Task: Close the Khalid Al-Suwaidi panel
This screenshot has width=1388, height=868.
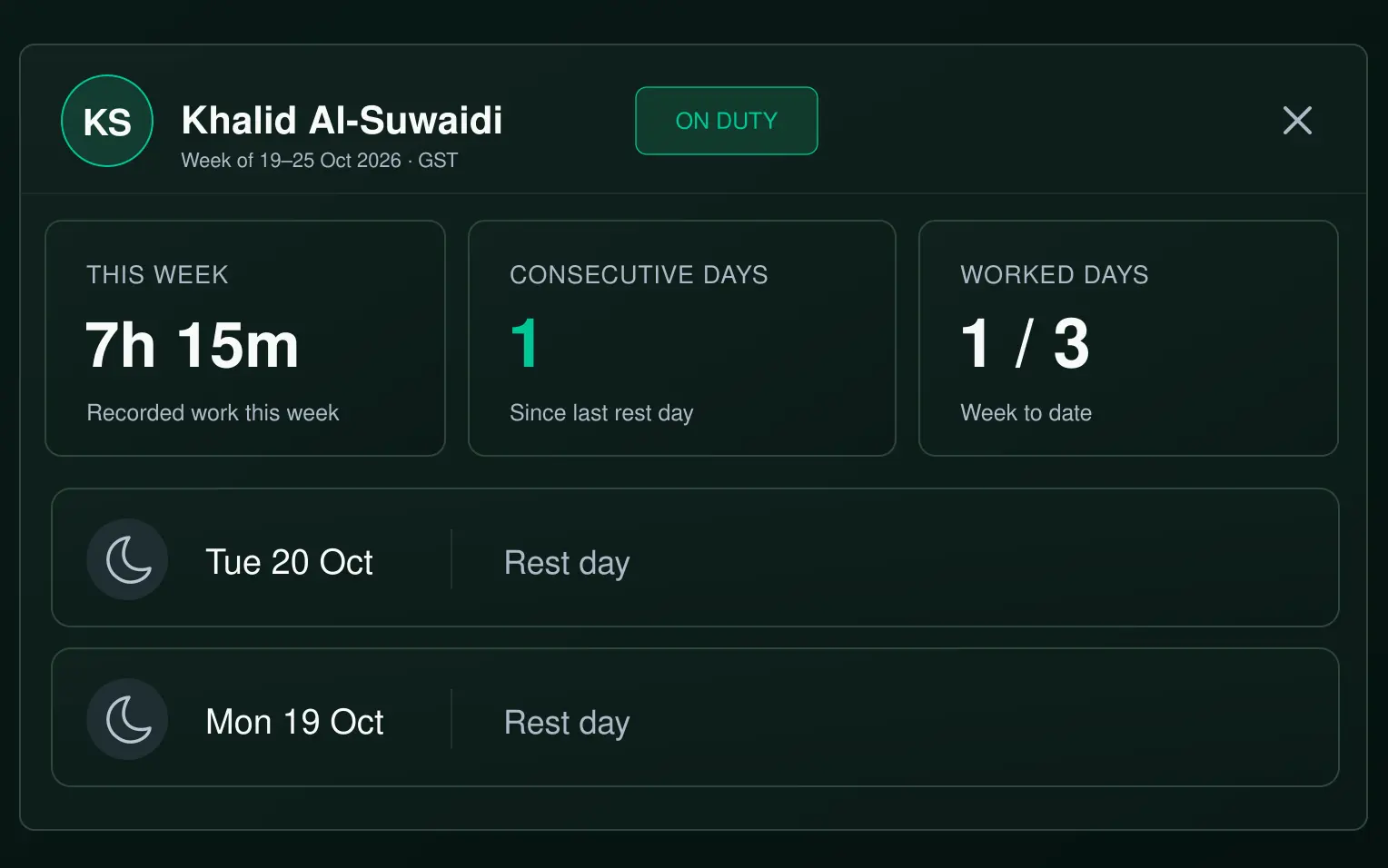Action: pos(1297,120)
